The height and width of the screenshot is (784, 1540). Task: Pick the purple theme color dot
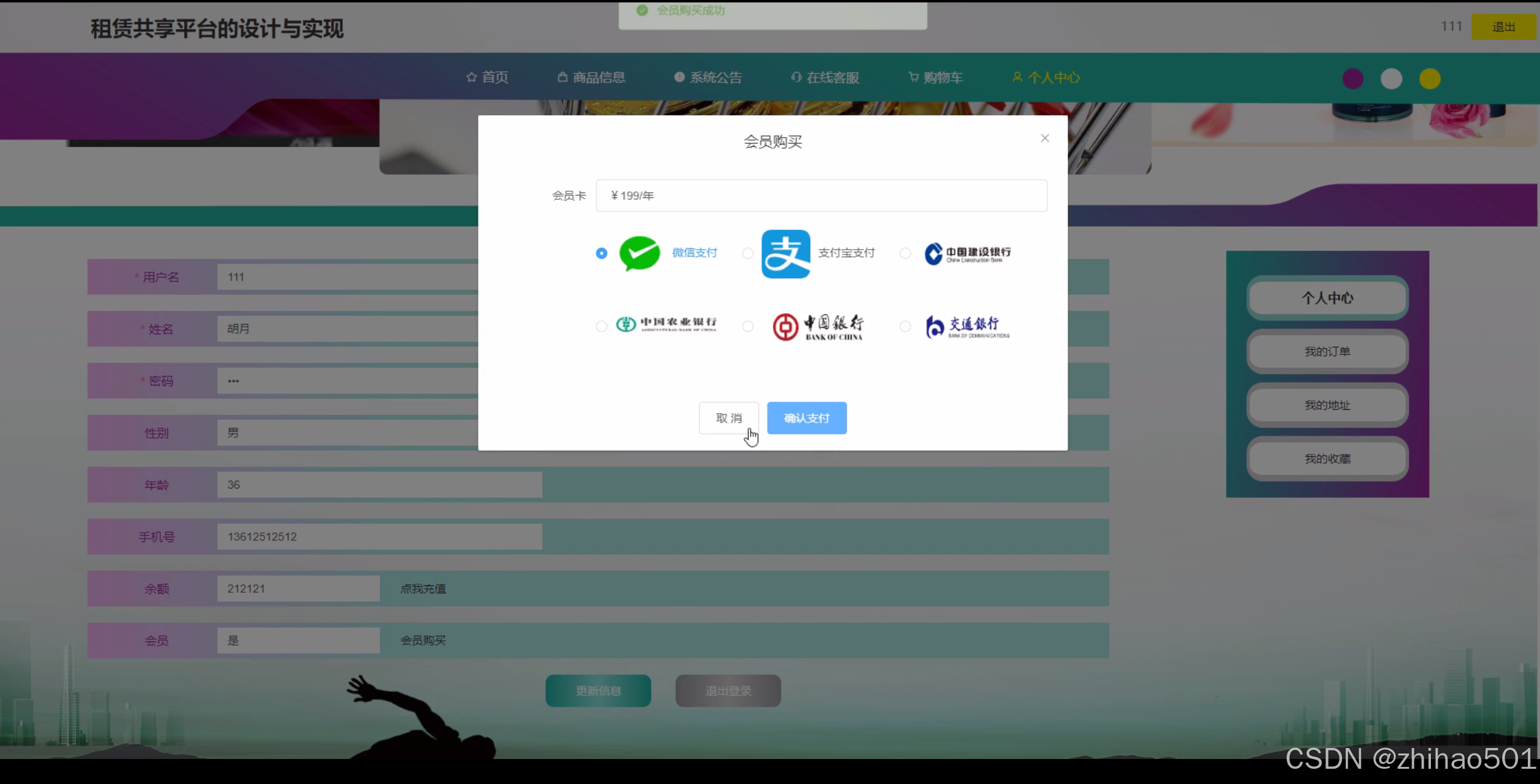1353,79
